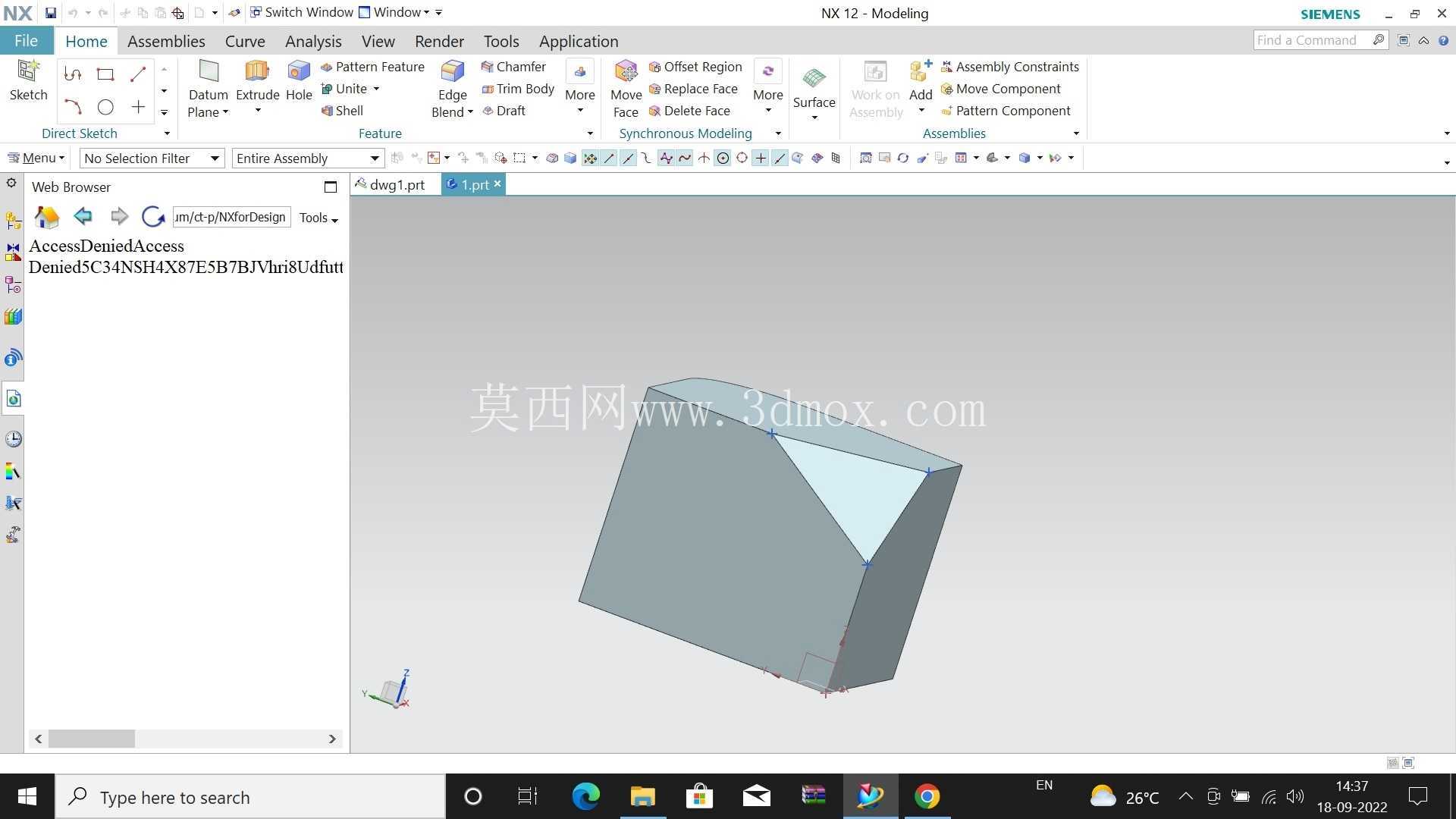Viewport: 1456px width, 819px height.
Task: Navigate back in Web Browser
Action: (x=83, y=217)
